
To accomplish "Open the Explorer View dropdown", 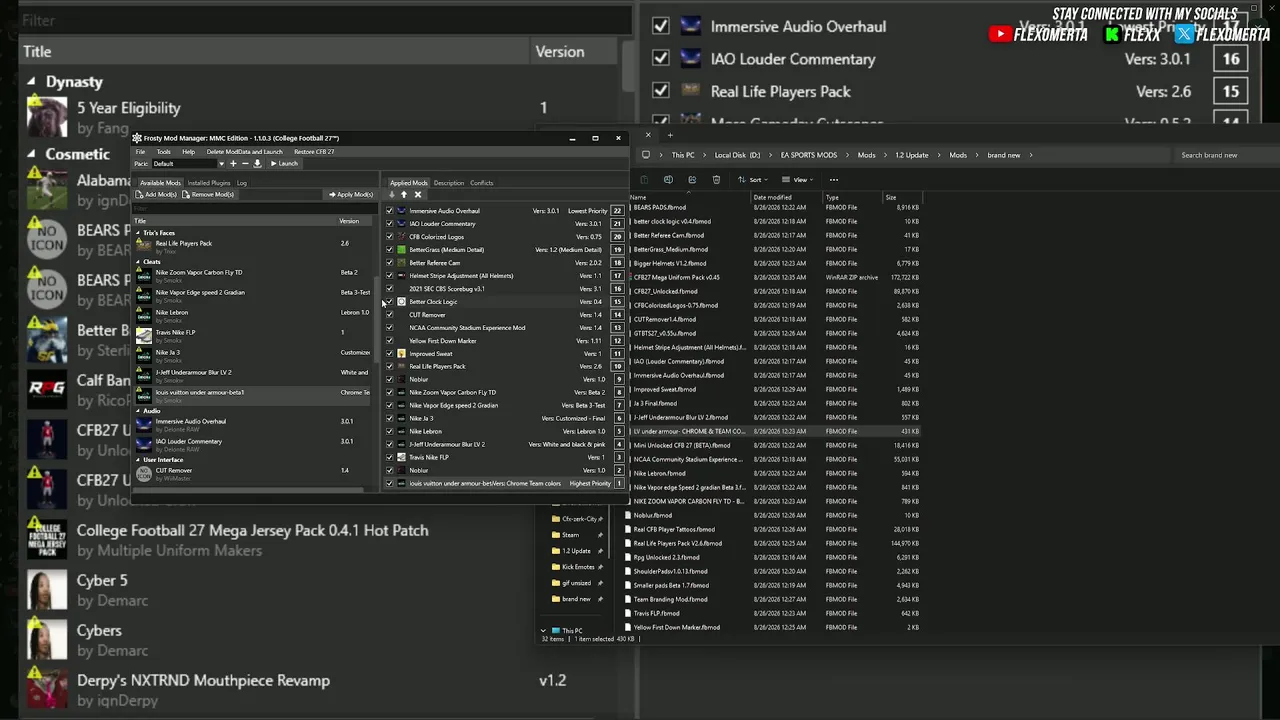I will pyautogui.click(x=798, y=180).
